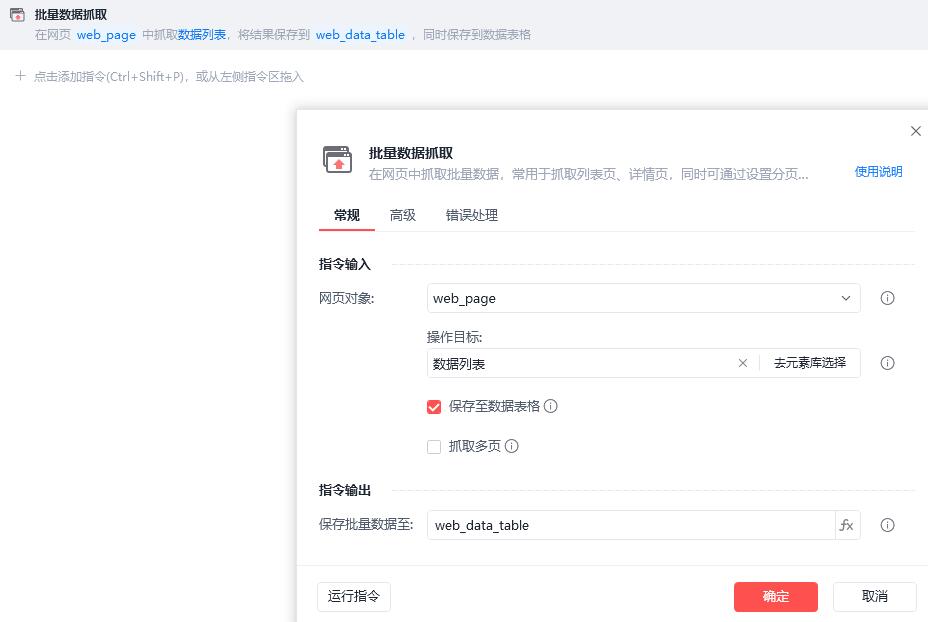This screenshot has width=928, height=622.
Task: Click the 运行指令 button
Action: (354, 596)
